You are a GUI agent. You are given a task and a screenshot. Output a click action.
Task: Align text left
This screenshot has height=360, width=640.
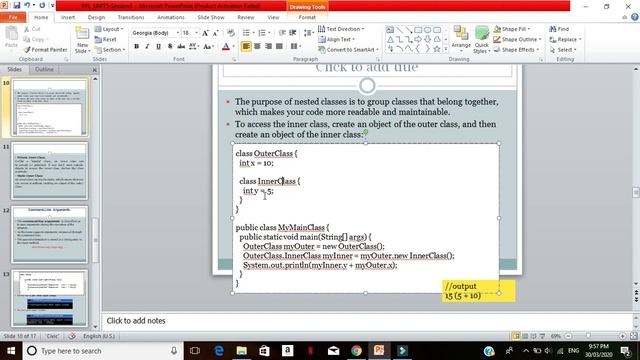246,46
